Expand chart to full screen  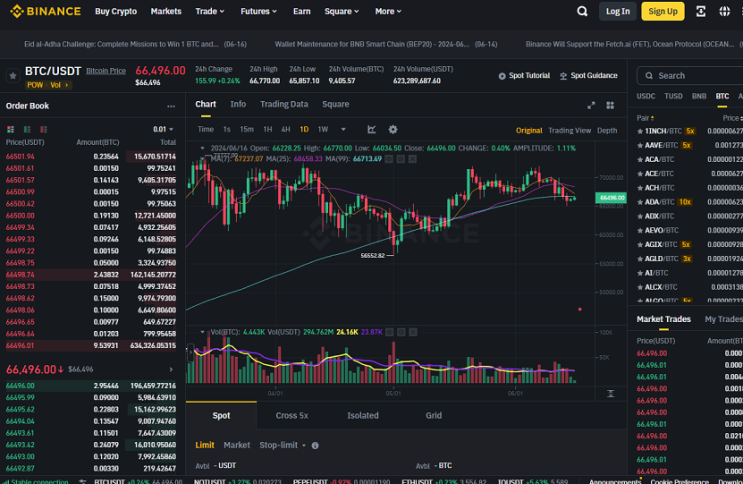pyautogui.click(x=591, y=105)
